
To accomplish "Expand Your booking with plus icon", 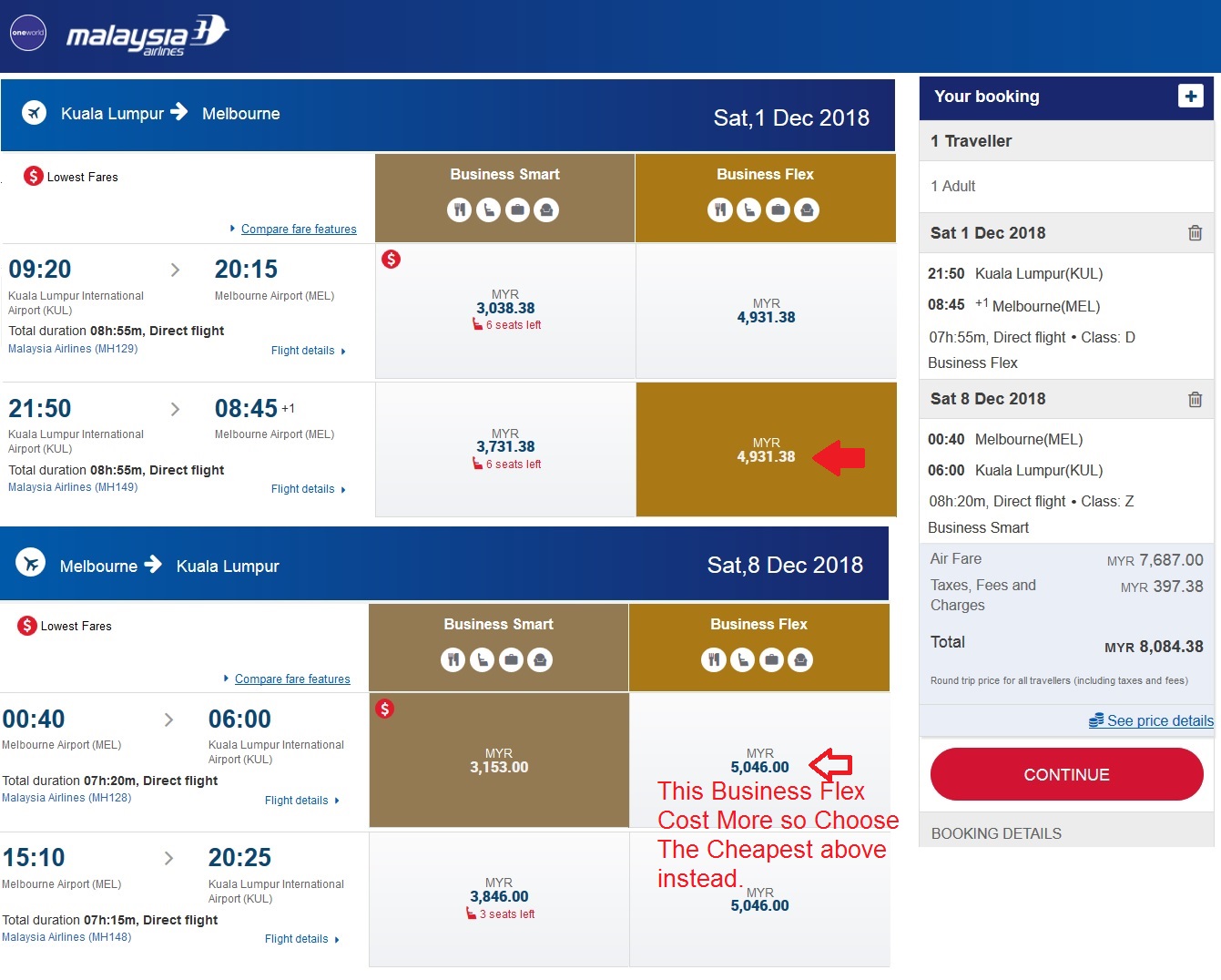I will point(1190,96).
